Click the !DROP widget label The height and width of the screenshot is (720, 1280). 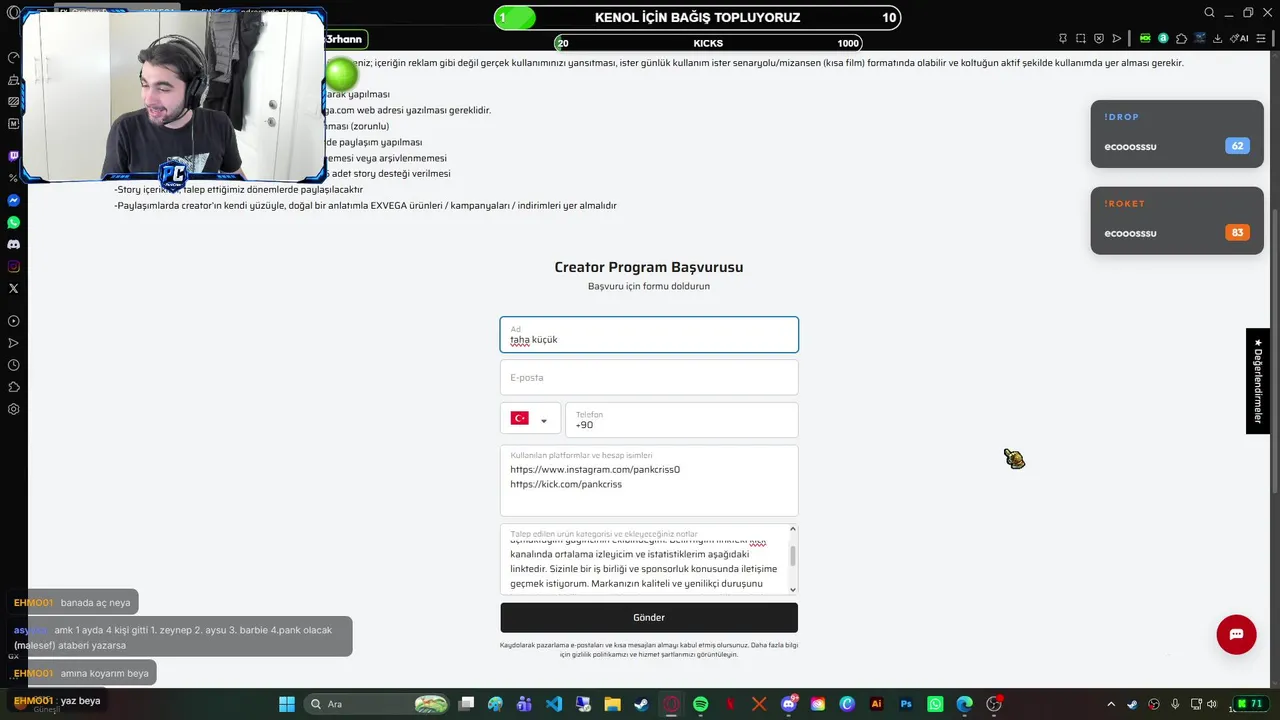coord(1122,117)
